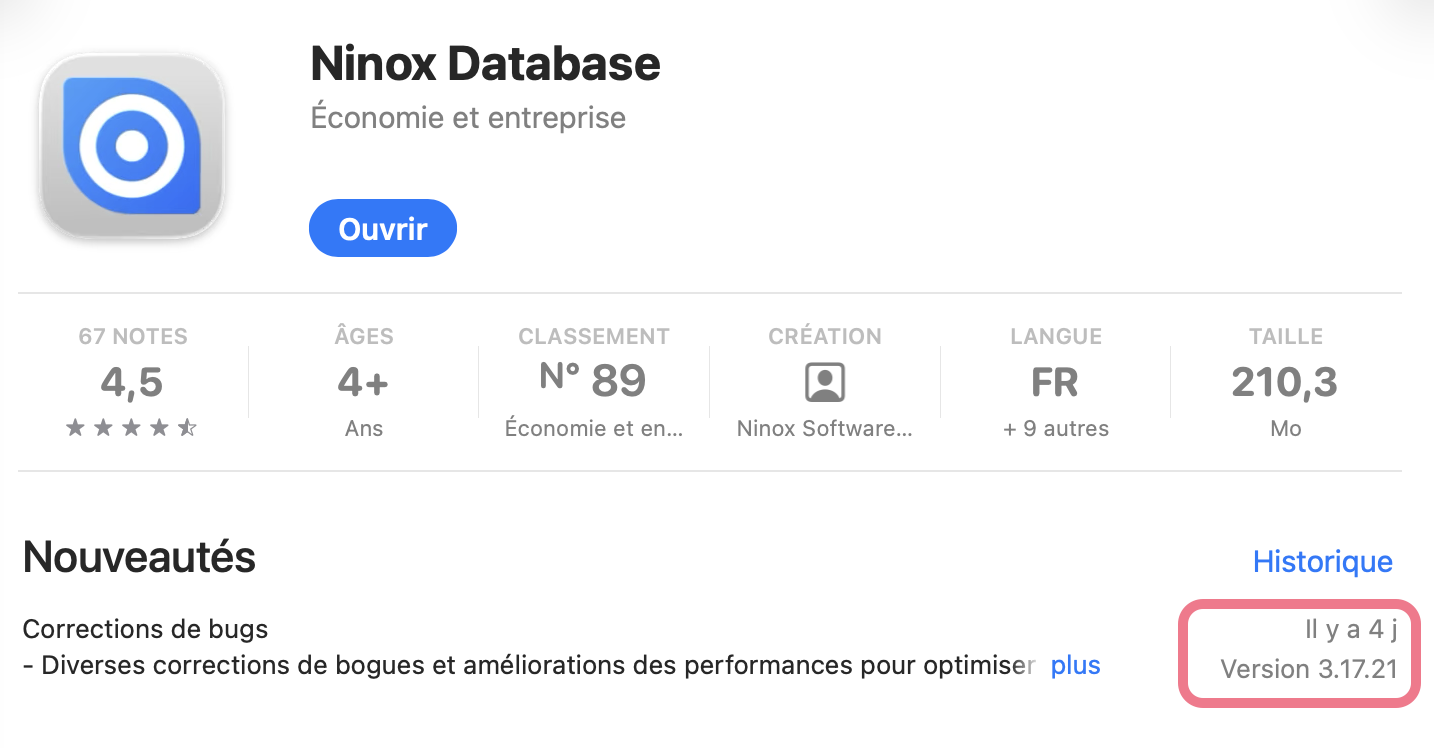Click the '+ 9 autres' languages label

coord(1055,429)
